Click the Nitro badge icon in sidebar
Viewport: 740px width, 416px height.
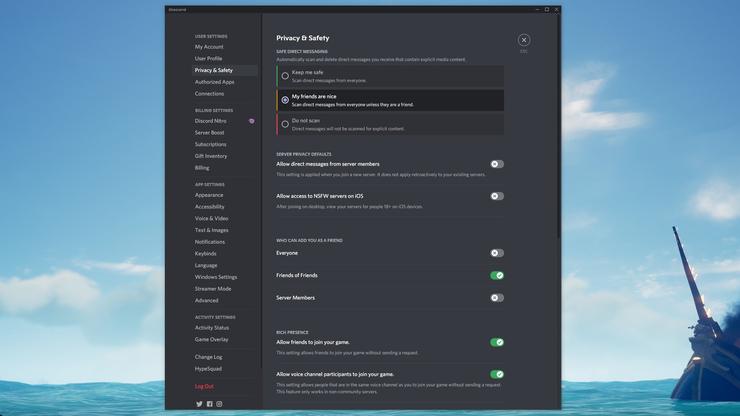click(251, 121)
